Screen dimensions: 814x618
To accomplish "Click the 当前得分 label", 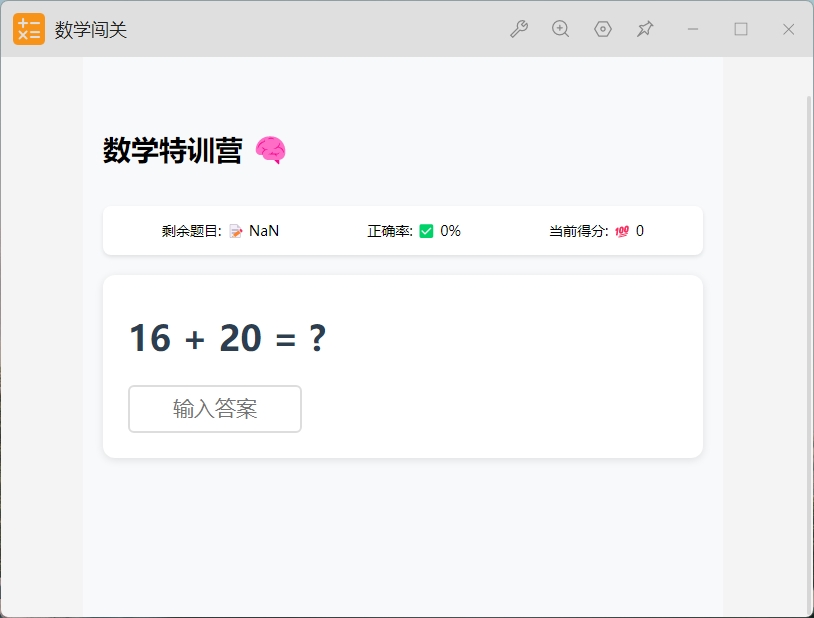I will click(578, 231).
